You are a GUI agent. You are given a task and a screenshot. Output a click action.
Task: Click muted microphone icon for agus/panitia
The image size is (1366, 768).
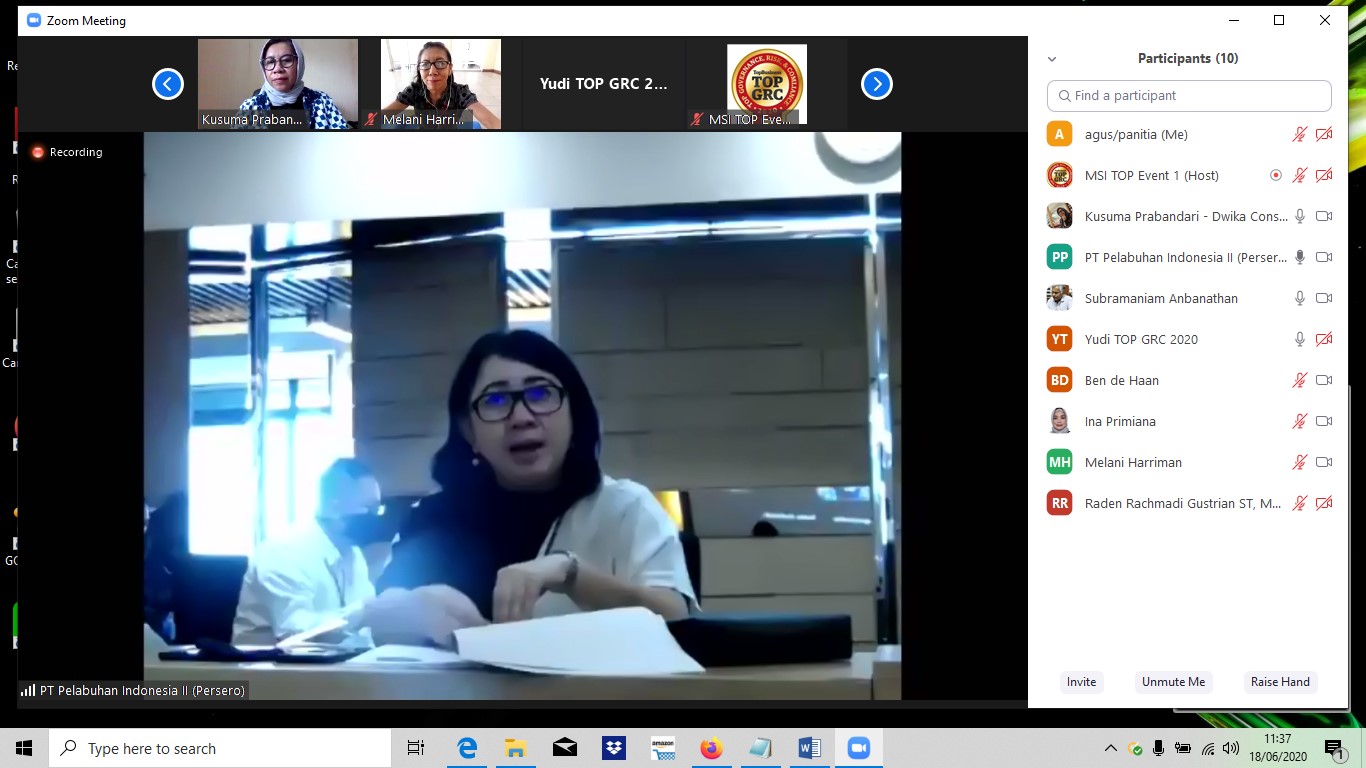pos(1300,134)
